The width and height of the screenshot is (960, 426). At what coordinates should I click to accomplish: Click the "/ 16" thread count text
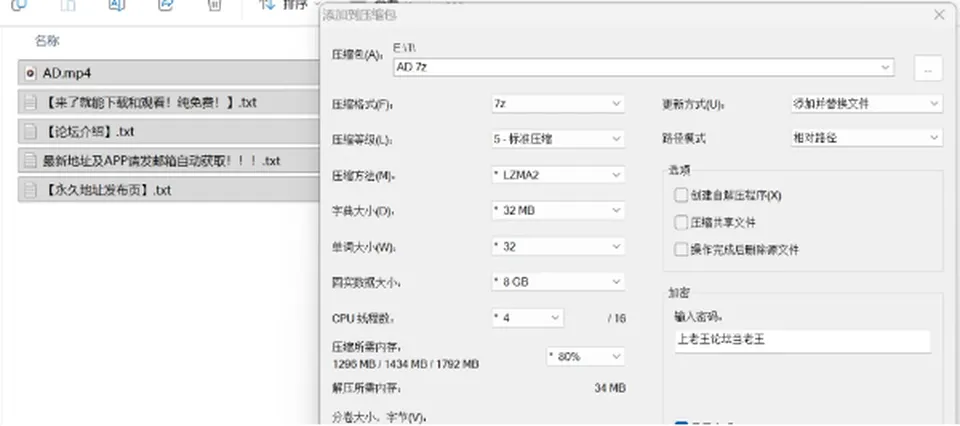click(x=617, y=319)
